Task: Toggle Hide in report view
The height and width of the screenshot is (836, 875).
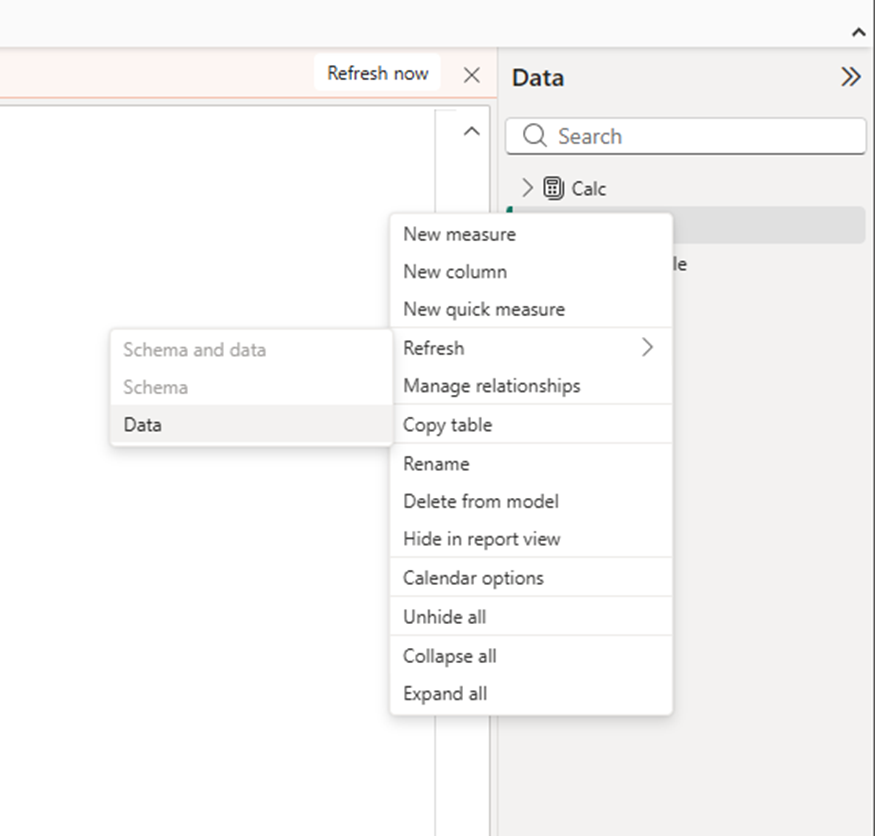Action: (x=481, y=539)
